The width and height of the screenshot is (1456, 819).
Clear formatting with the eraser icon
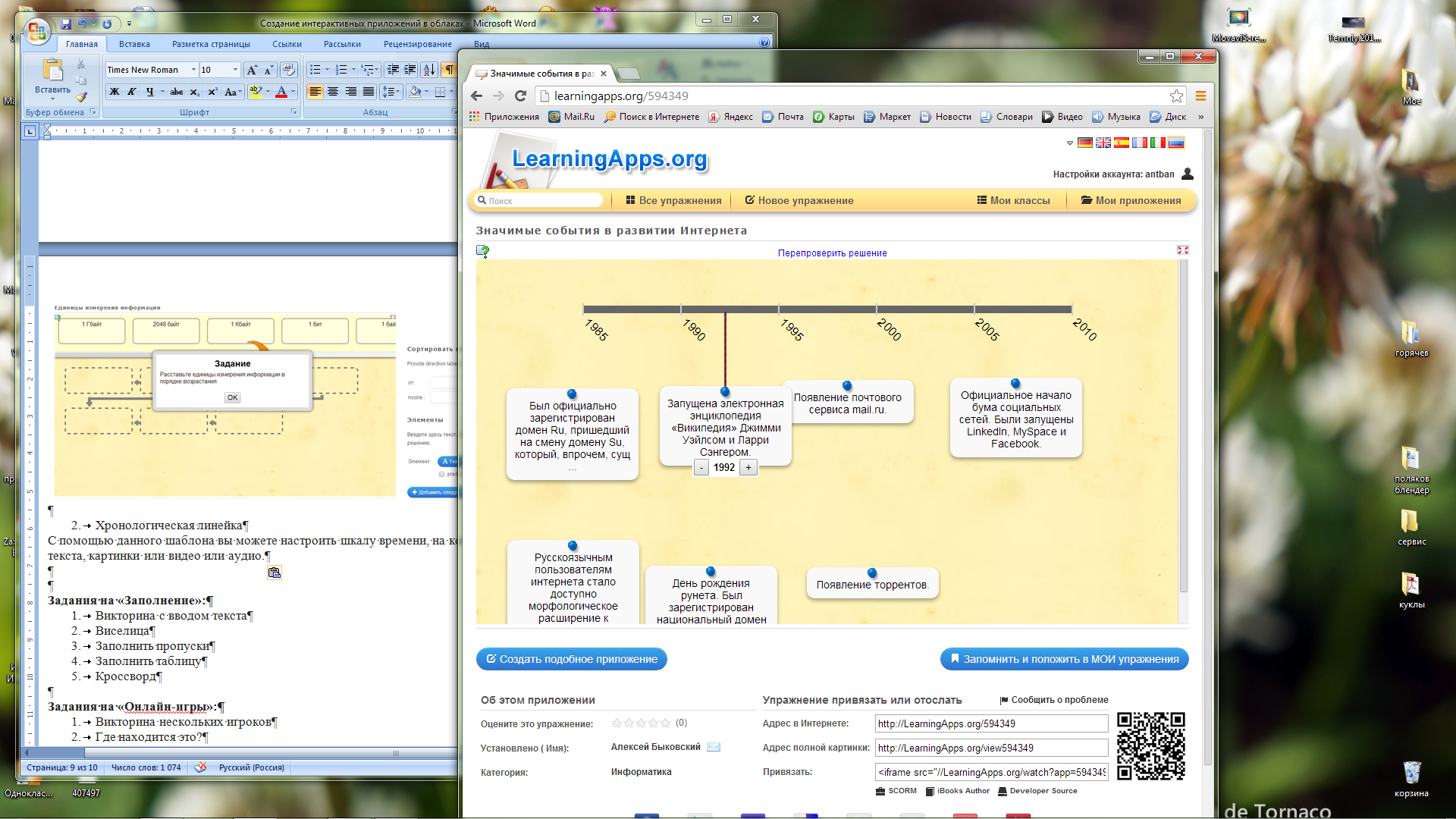point(288,70)
